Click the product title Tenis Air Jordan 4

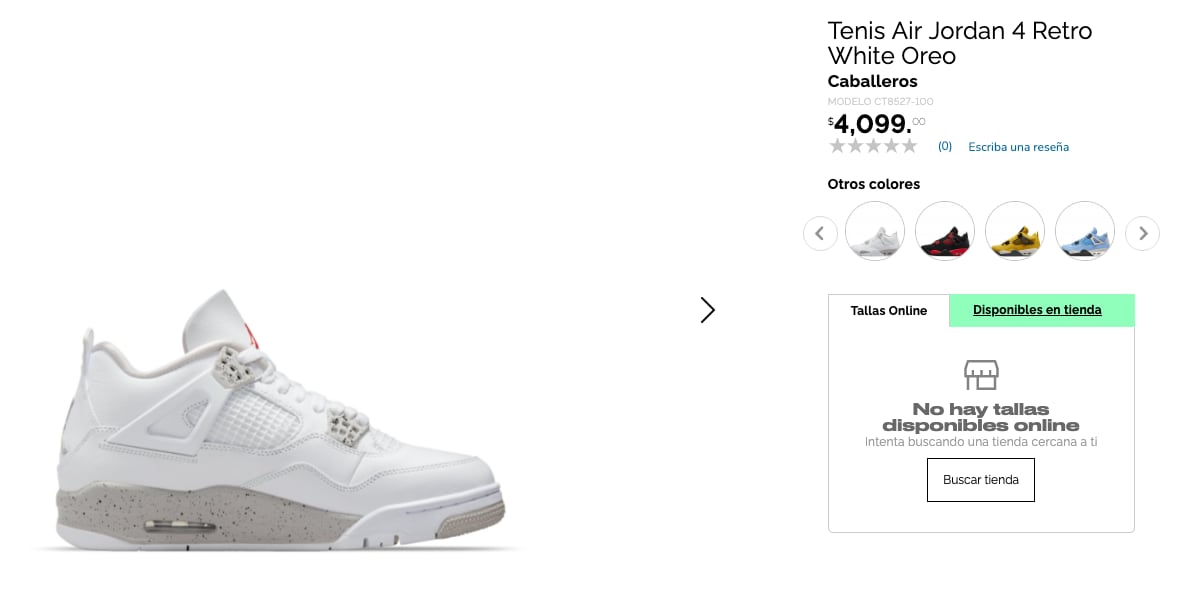click(959, 43)
